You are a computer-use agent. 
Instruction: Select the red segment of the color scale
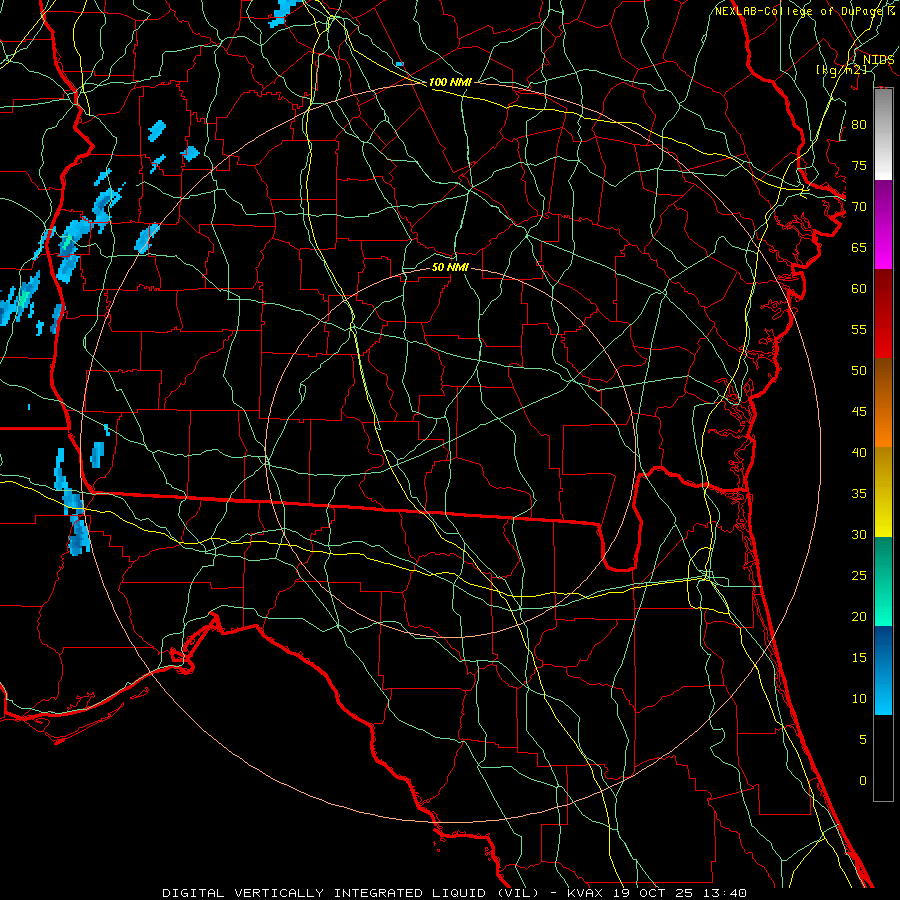[x=883, y=313]
